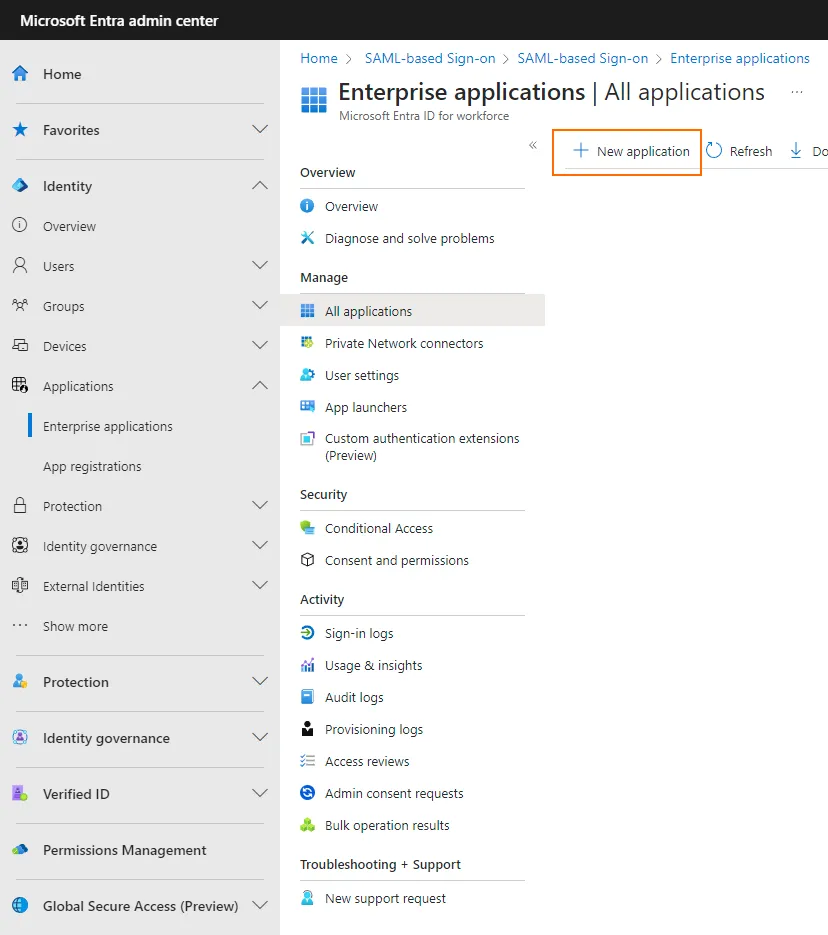Image resolution: width=828 pixels, height=935 pixels.
Task: Expand the Favorites section chevron
Action: [x=260, y=129]
